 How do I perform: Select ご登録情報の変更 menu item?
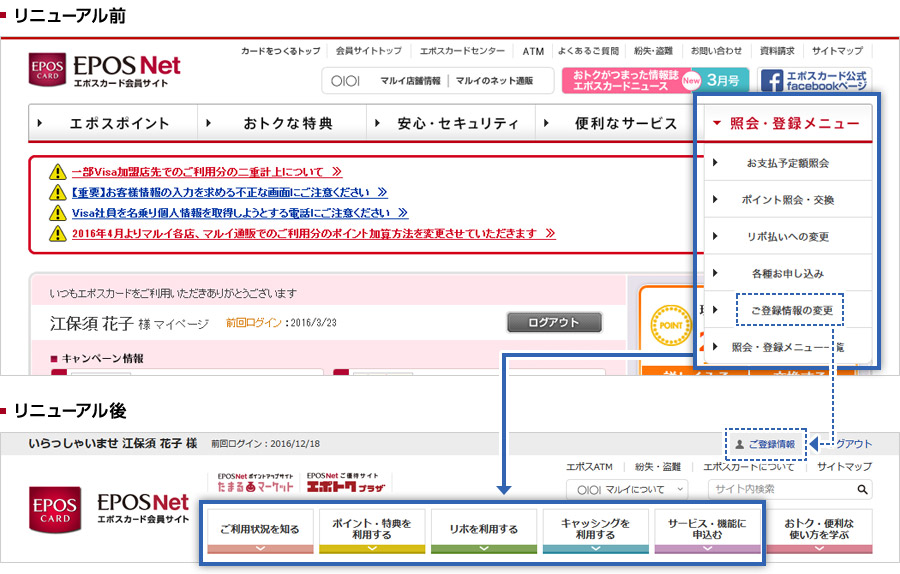click(x=788, y=310)
